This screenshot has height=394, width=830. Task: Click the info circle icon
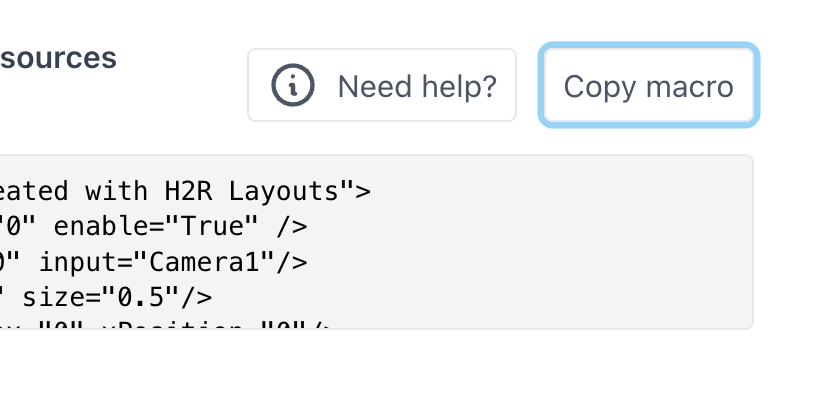click(293, 85)
